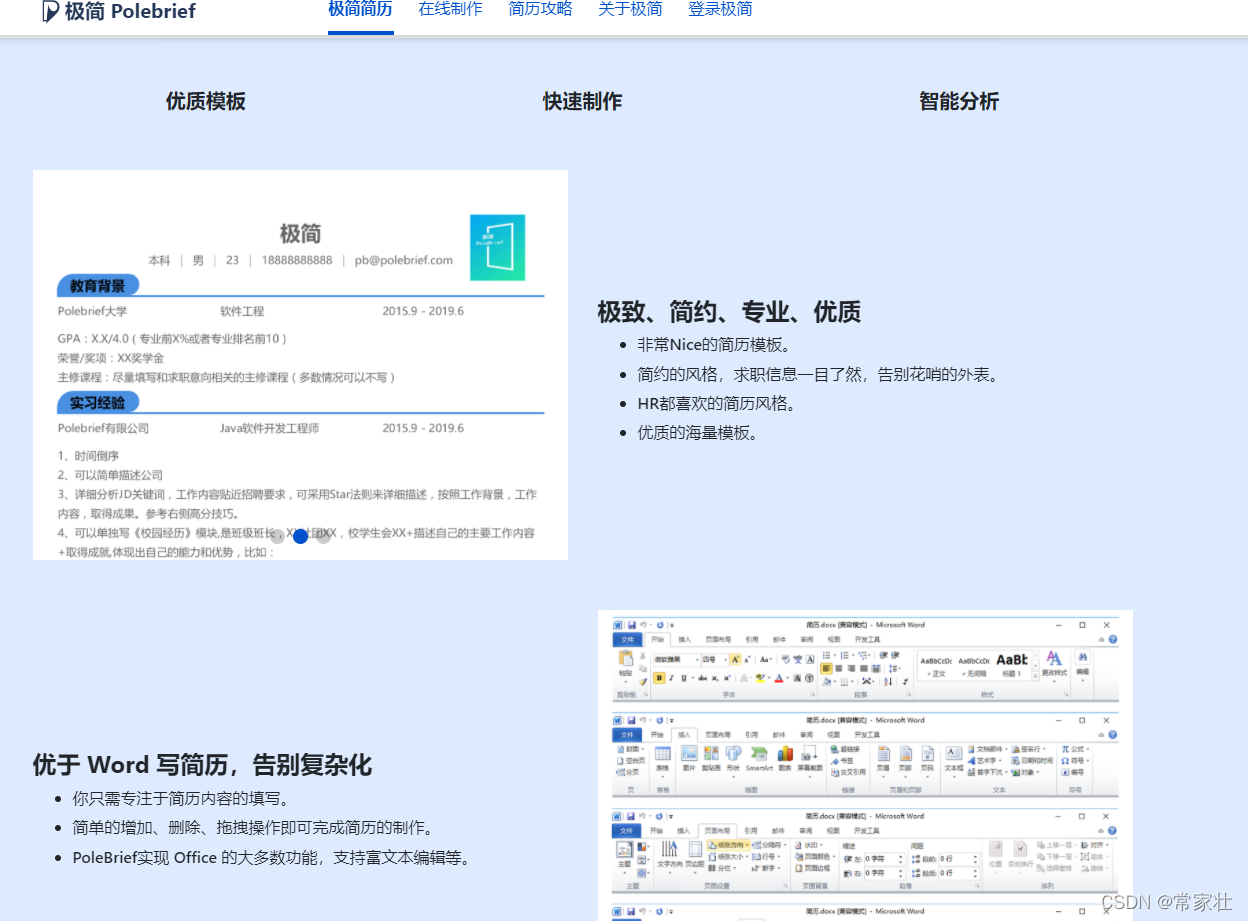Click the 页面边框 page borders item
This screenshot has height=921, width=1248.
point(813,869)
